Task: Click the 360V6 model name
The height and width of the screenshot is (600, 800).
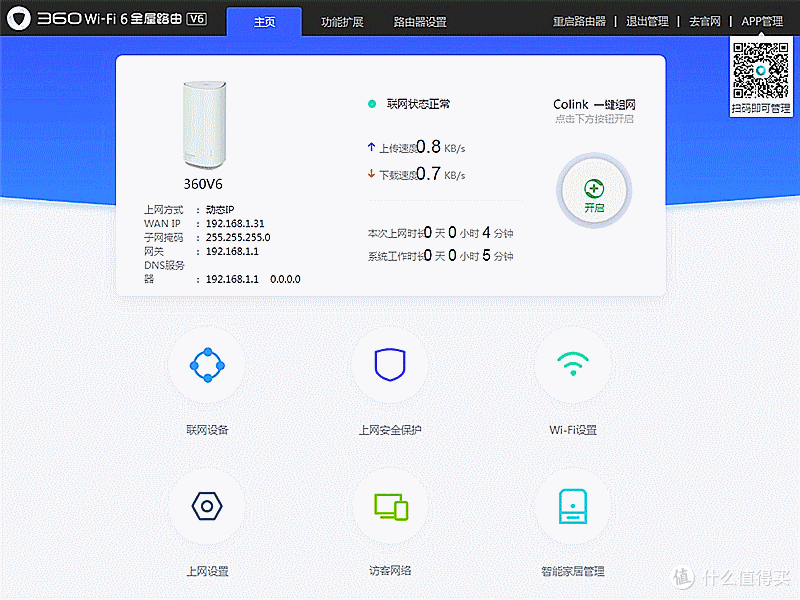Action: point(203,184)
